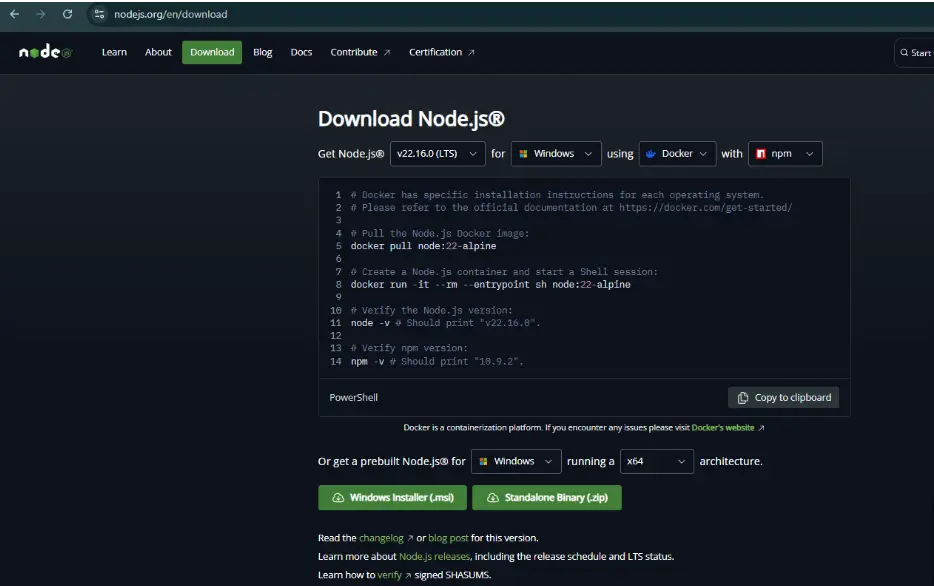The height and width of the screenshot is (586, 934).
Task: Click the clipboard icon in Copy button
Action: (743, 398)
